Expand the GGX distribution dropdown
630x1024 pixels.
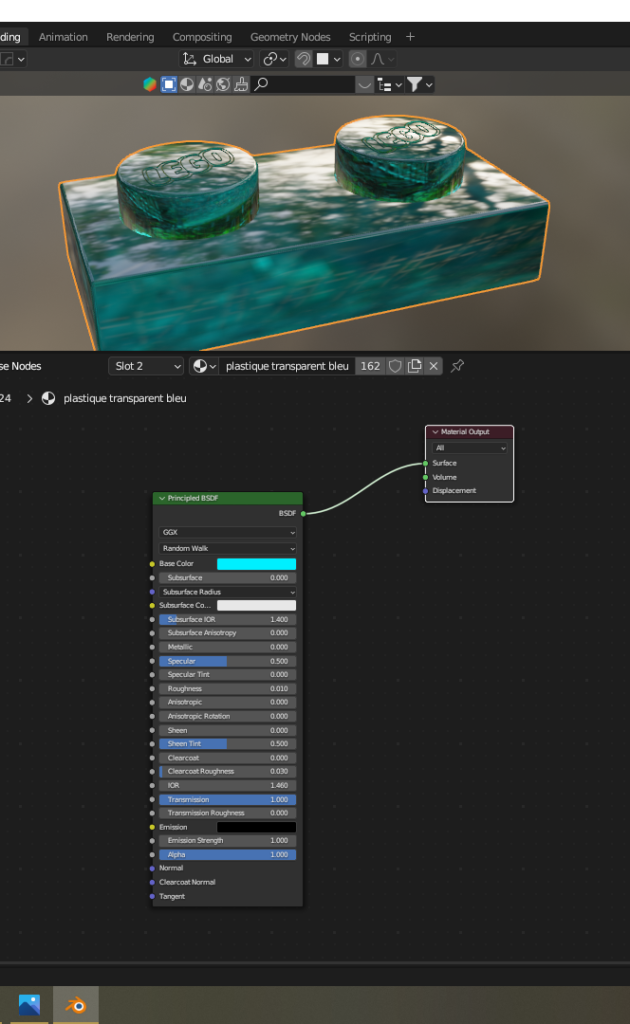[x=228, y=533]
